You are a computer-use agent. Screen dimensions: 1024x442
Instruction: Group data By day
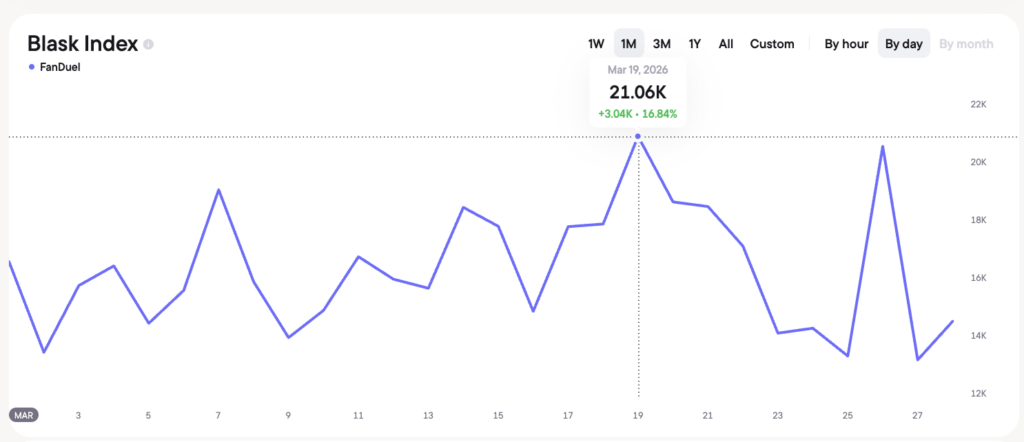pos(904,44)
